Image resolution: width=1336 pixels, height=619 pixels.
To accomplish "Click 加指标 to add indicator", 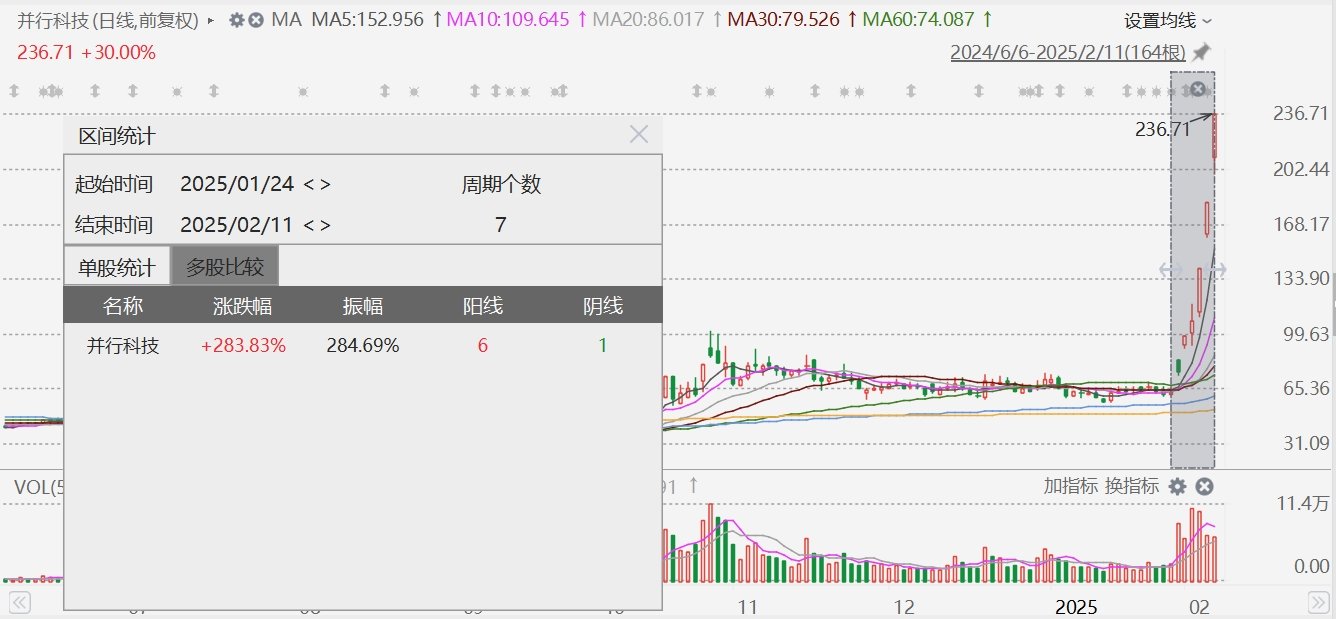I will pyautogui.click(x=1070, y=486).
